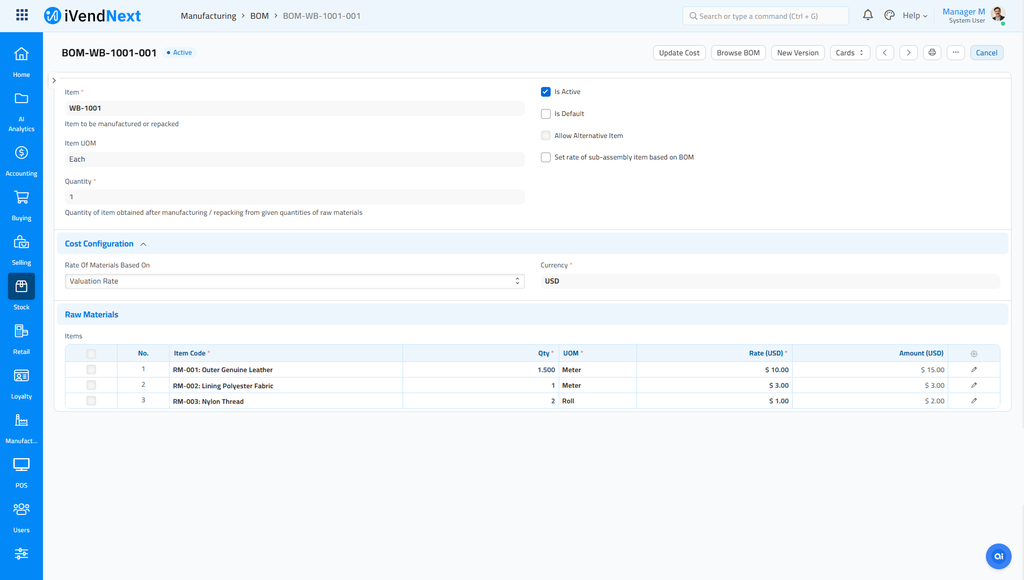Toggle Allow Alternative Item checkbox
Image resolution: width=1024 pixels, height=580 pixels.
coord(546,136)
